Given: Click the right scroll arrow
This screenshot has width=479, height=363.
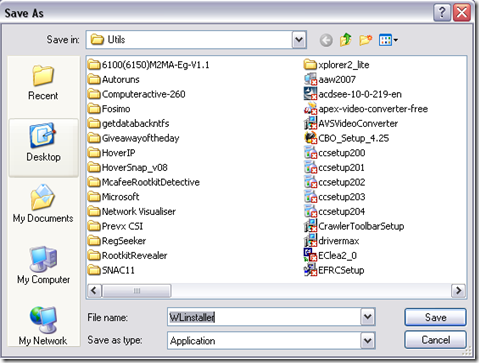Looking at the screenshot, I should tap(458, 291).
